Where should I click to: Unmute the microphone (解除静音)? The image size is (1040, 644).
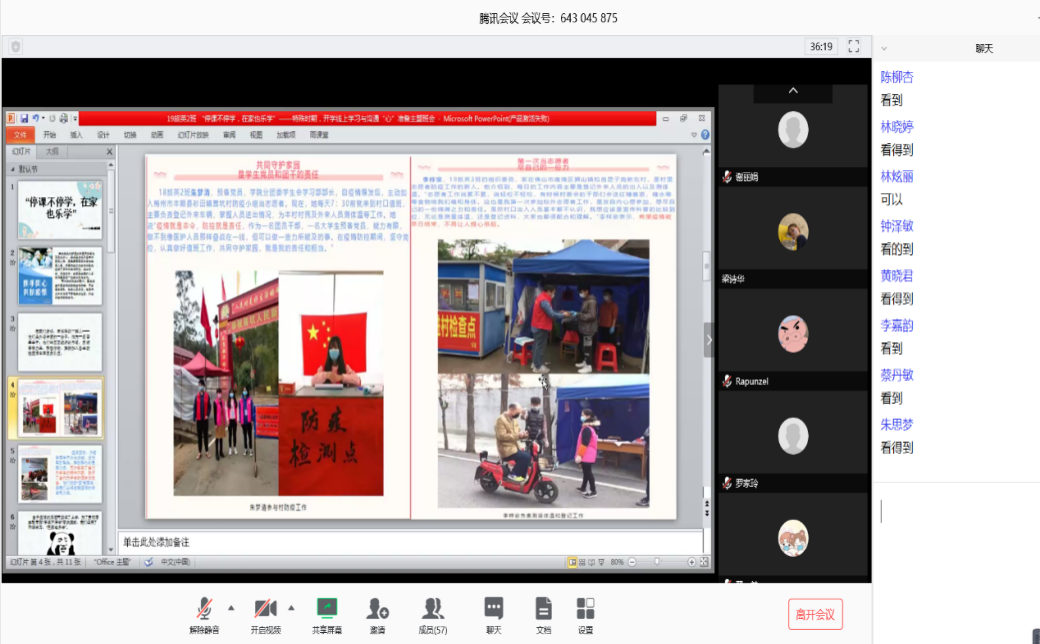point(204,609)
